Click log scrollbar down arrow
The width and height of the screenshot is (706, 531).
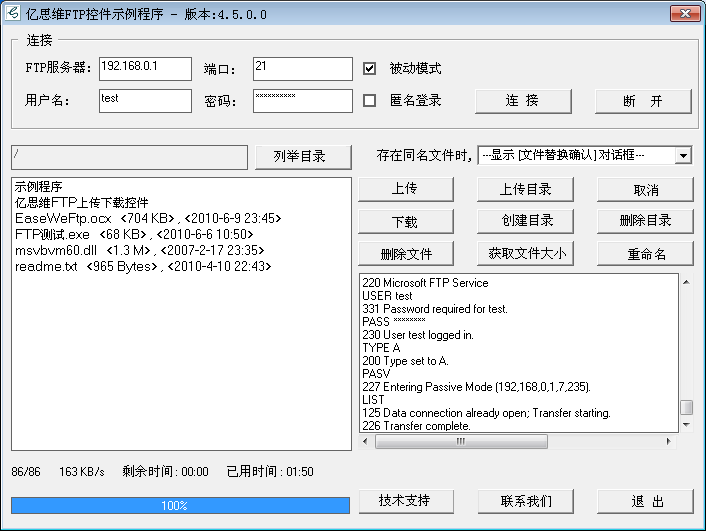686,425
